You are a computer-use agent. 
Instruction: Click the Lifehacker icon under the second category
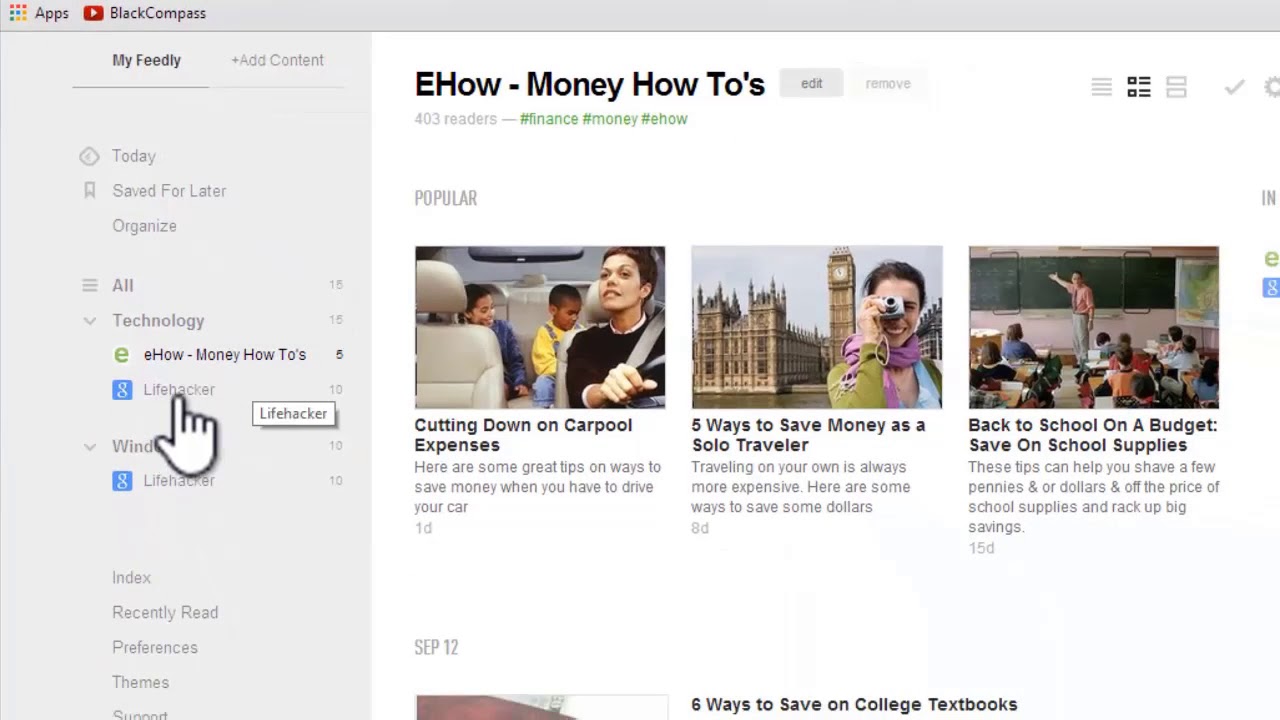click(122, 481)
